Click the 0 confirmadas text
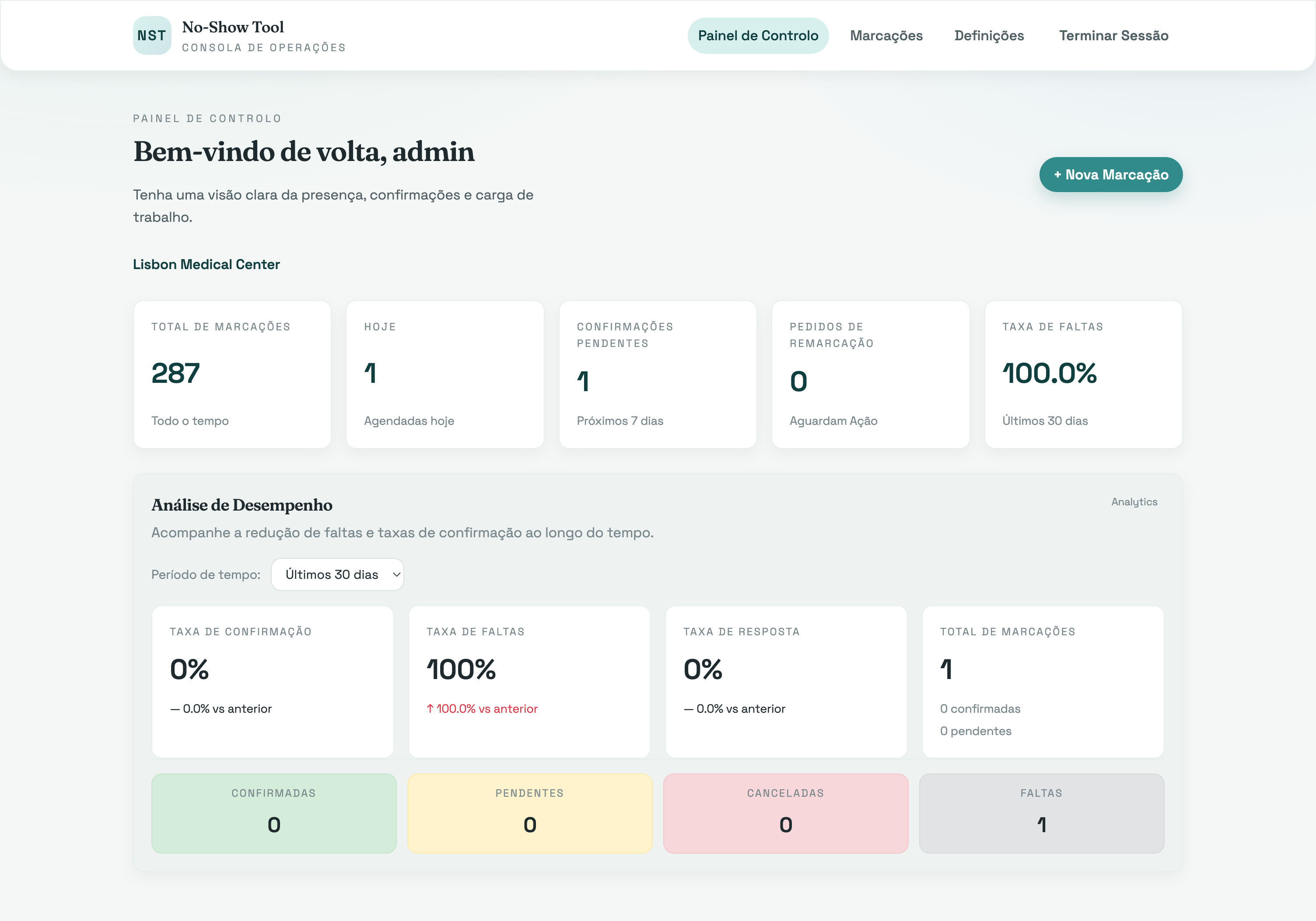The width and height of the screenshot is (1316, 921). [980, 708]
